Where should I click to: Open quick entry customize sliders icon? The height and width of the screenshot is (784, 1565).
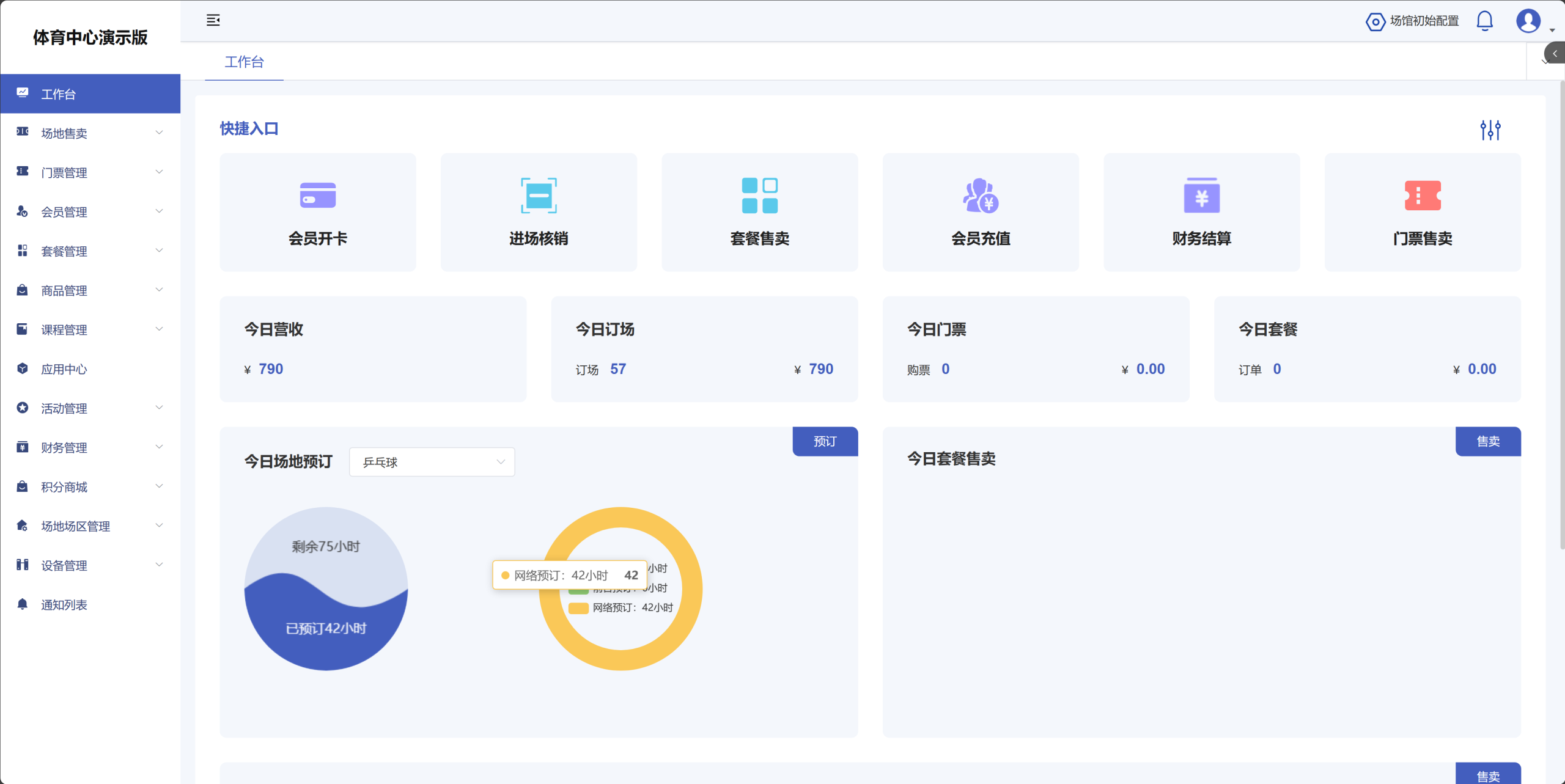pos(1490,130)
